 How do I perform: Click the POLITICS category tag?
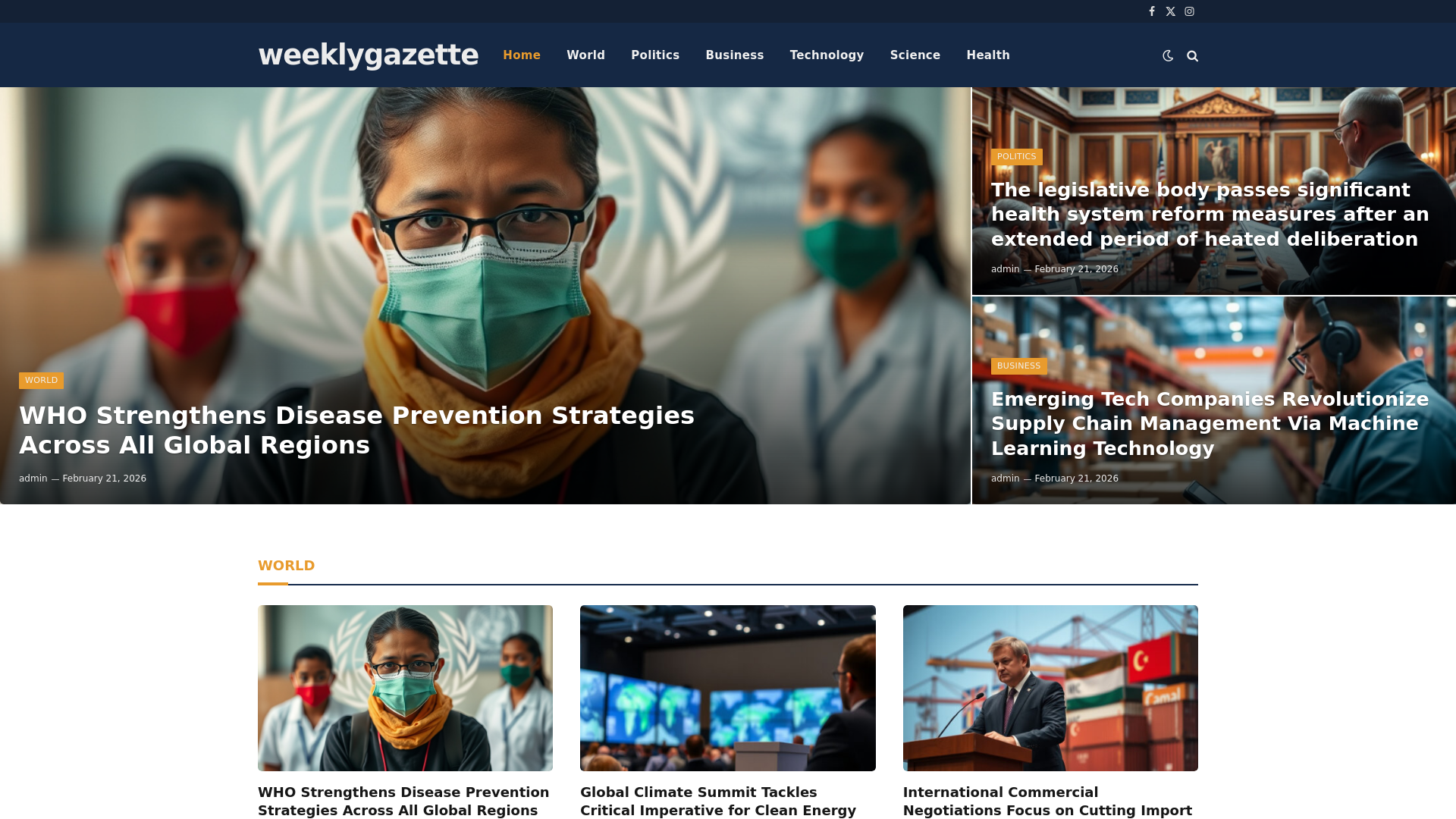tap(1016, 157)
